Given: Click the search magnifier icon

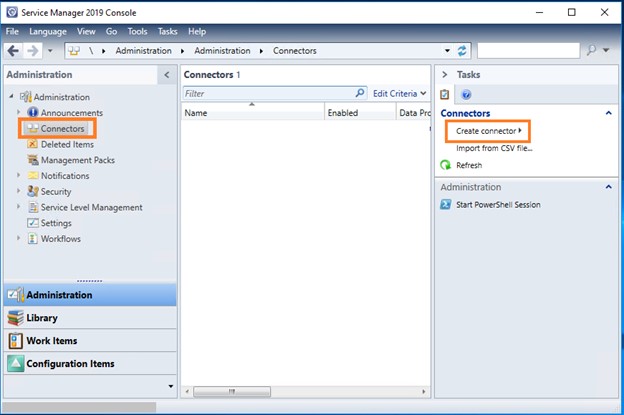Looking at the screenshot, I should click(x=592, y=50).
